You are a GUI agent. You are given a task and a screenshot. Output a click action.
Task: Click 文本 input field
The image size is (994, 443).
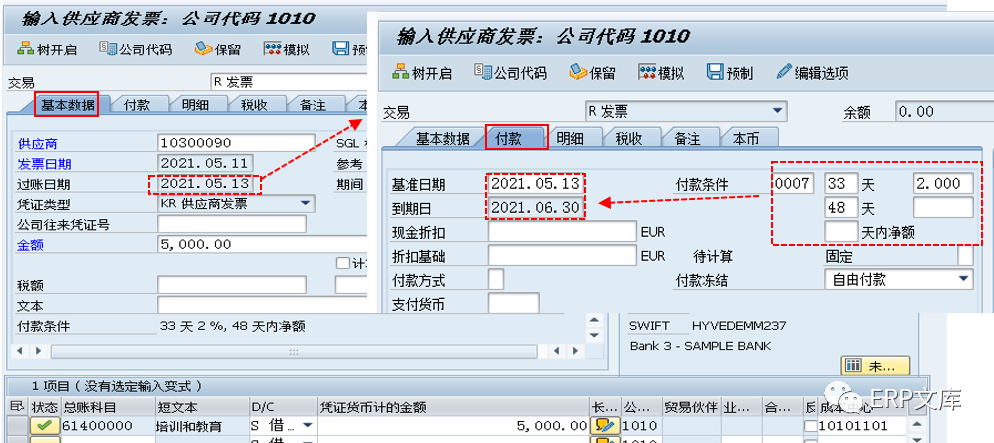(261, 305)
